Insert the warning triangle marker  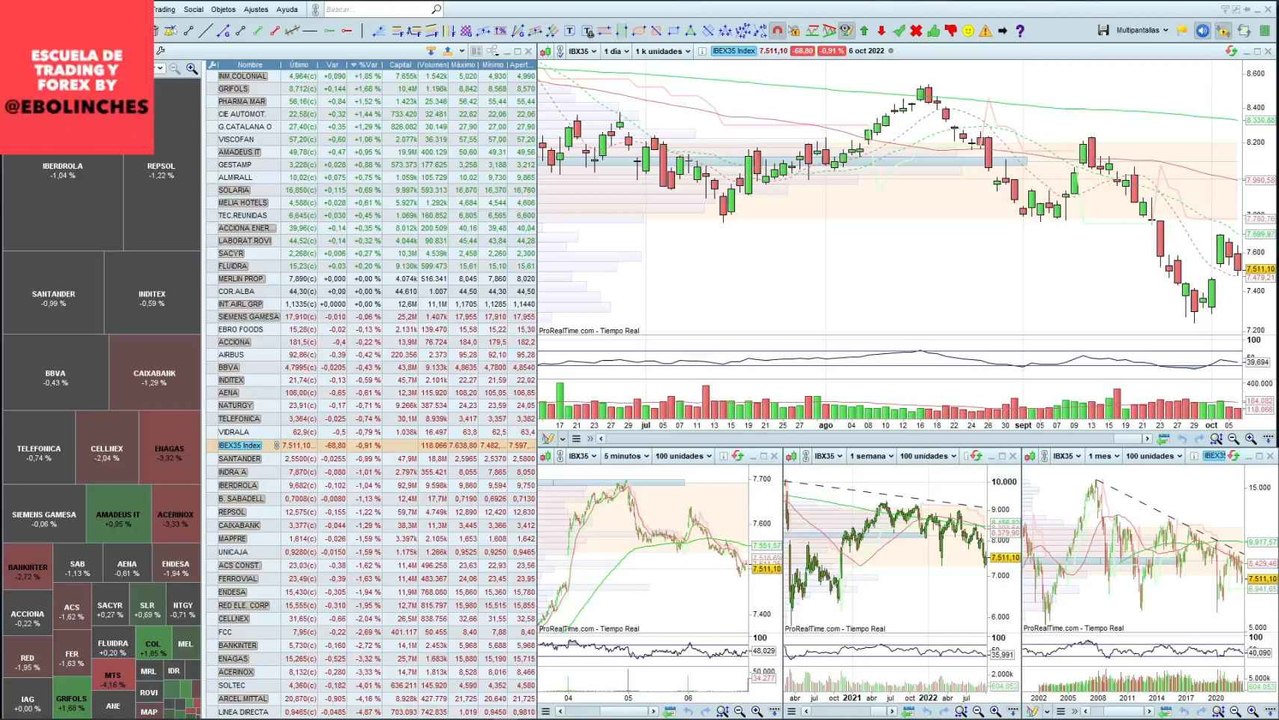985,31
